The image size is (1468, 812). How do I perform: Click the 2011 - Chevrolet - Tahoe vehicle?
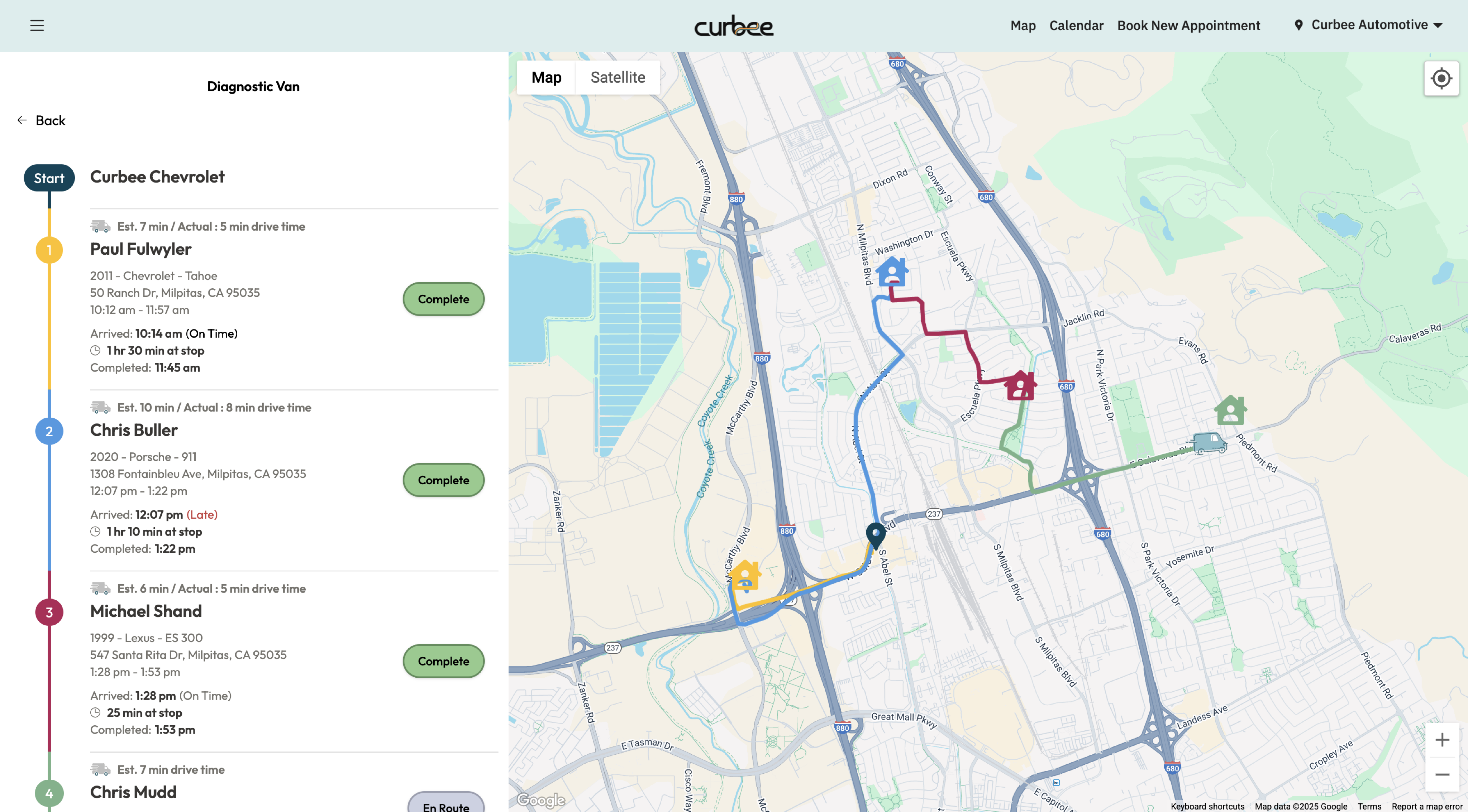tap(153, 275)
